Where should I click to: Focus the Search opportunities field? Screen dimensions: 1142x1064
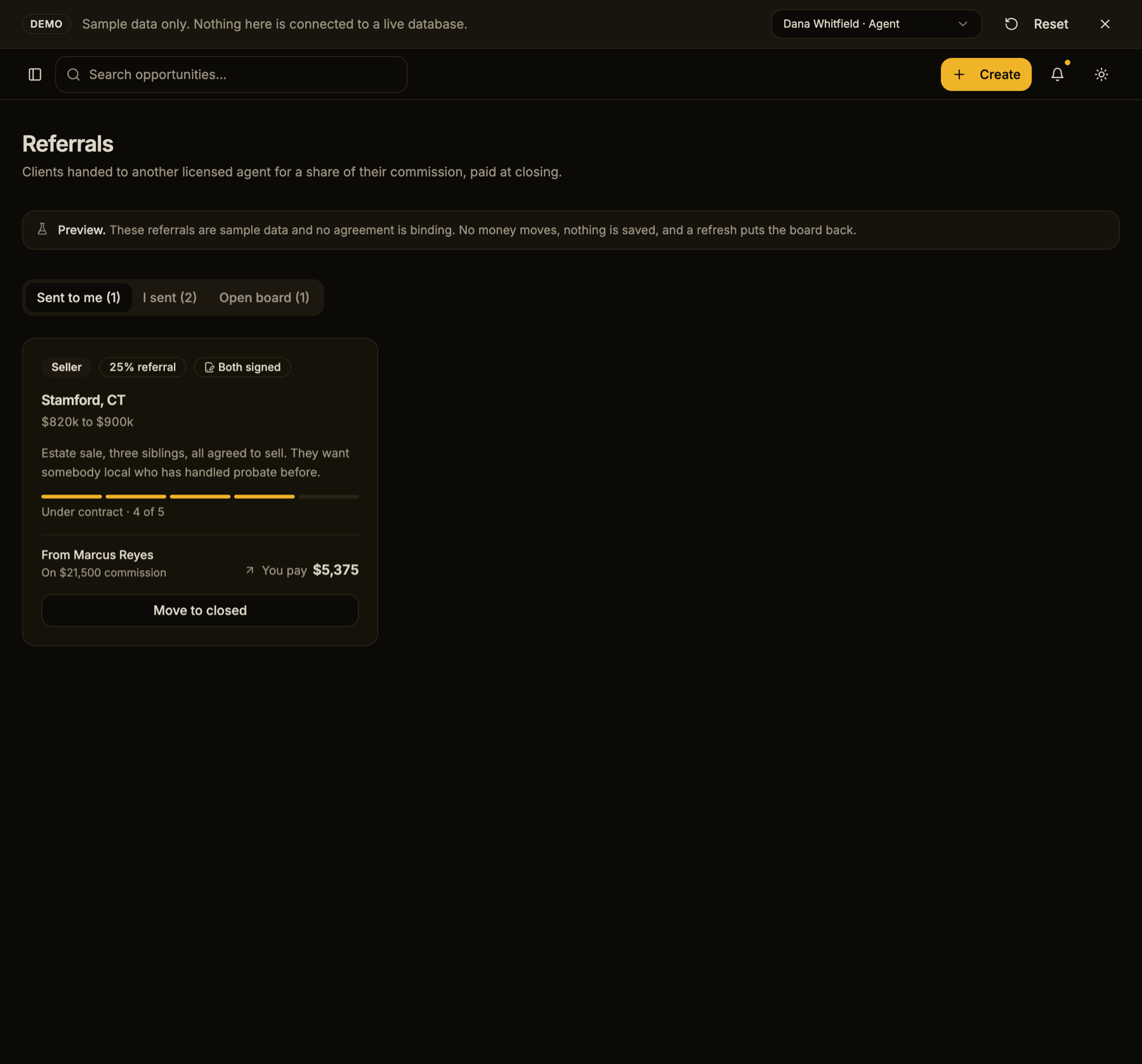(x=232, y=74)
